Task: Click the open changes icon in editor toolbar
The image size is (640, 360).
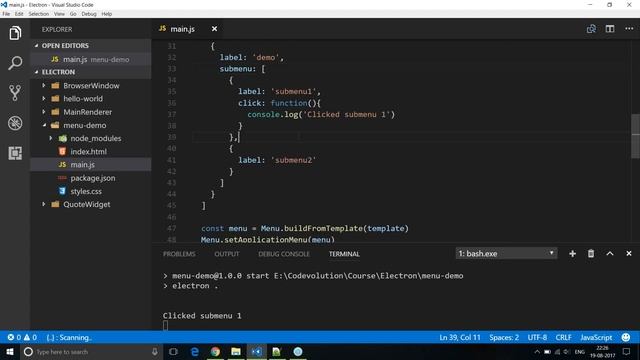Action: coord(591,29)
